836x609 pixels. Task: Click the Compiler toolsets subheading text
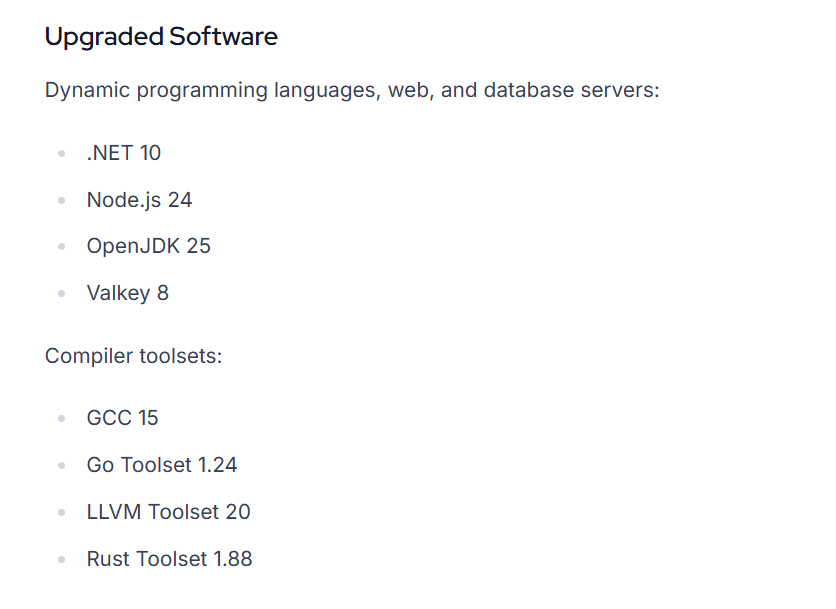[x=133, y=355]
